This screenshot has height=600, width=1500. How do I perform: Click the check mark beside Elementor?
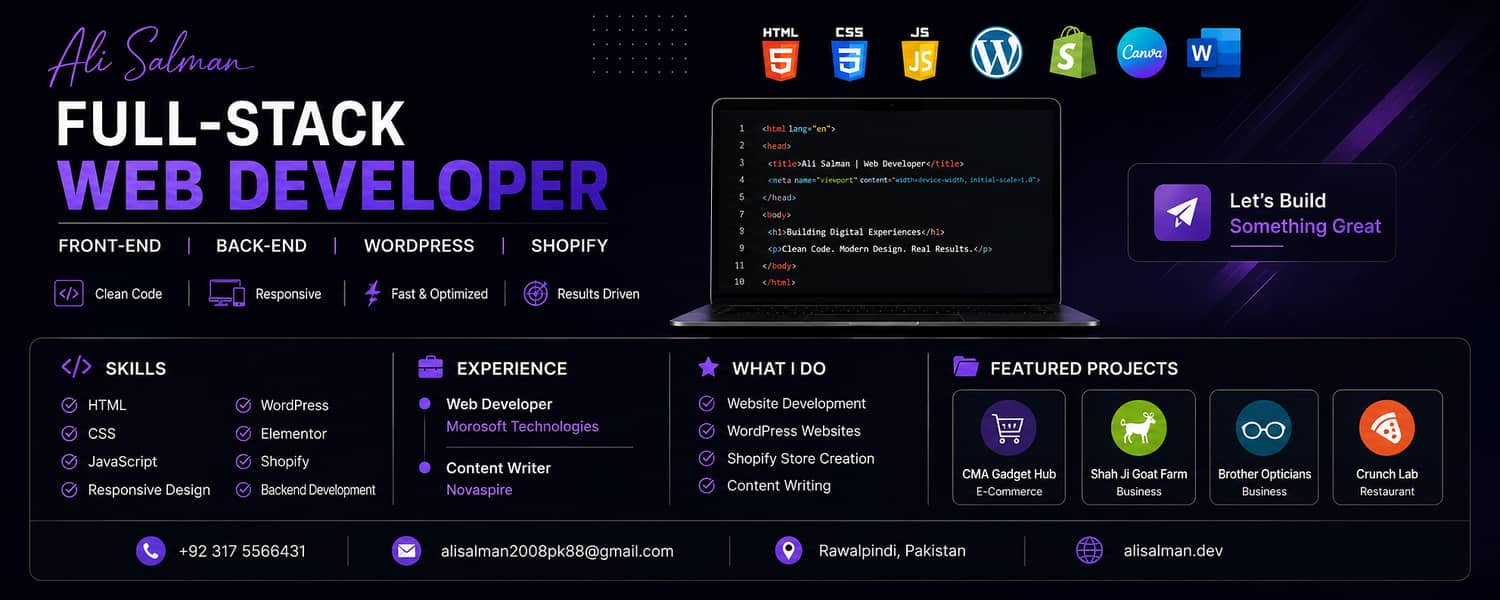pos(243,433)
